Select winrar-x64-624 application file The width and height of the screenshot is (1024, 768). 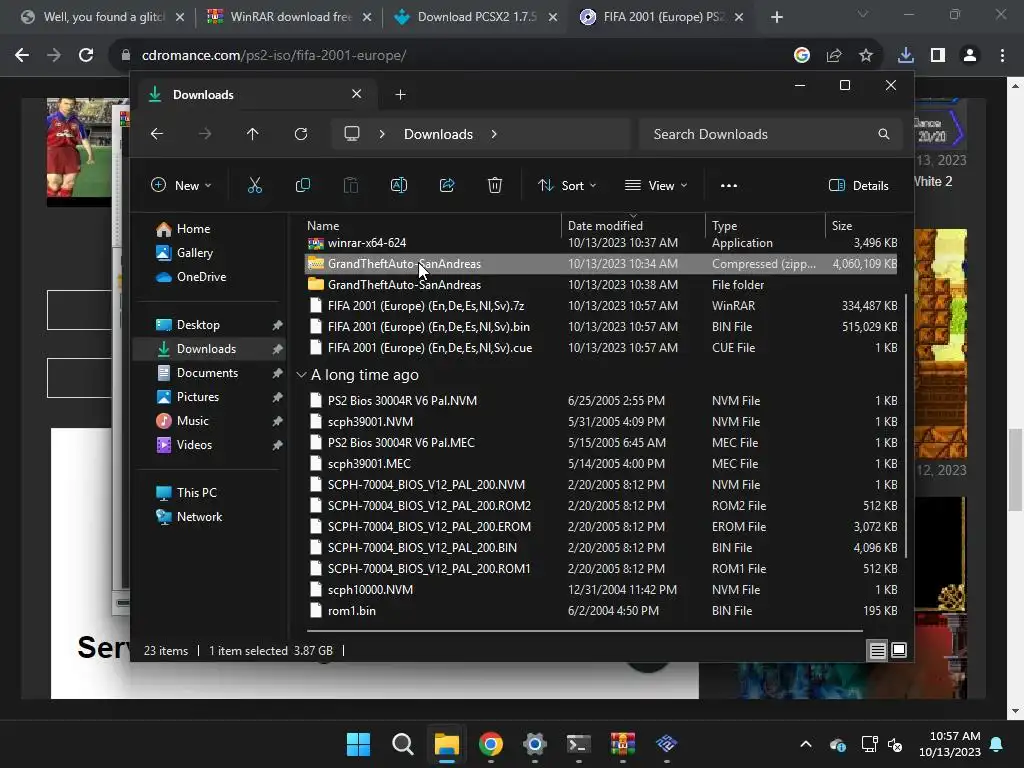(x=601, y=243)
